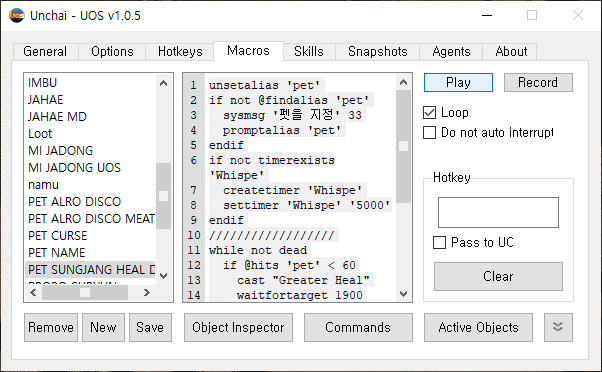Click code line promptalias 'pet'
This screenshot has height=372, width=602.
(x=282, y=131)
